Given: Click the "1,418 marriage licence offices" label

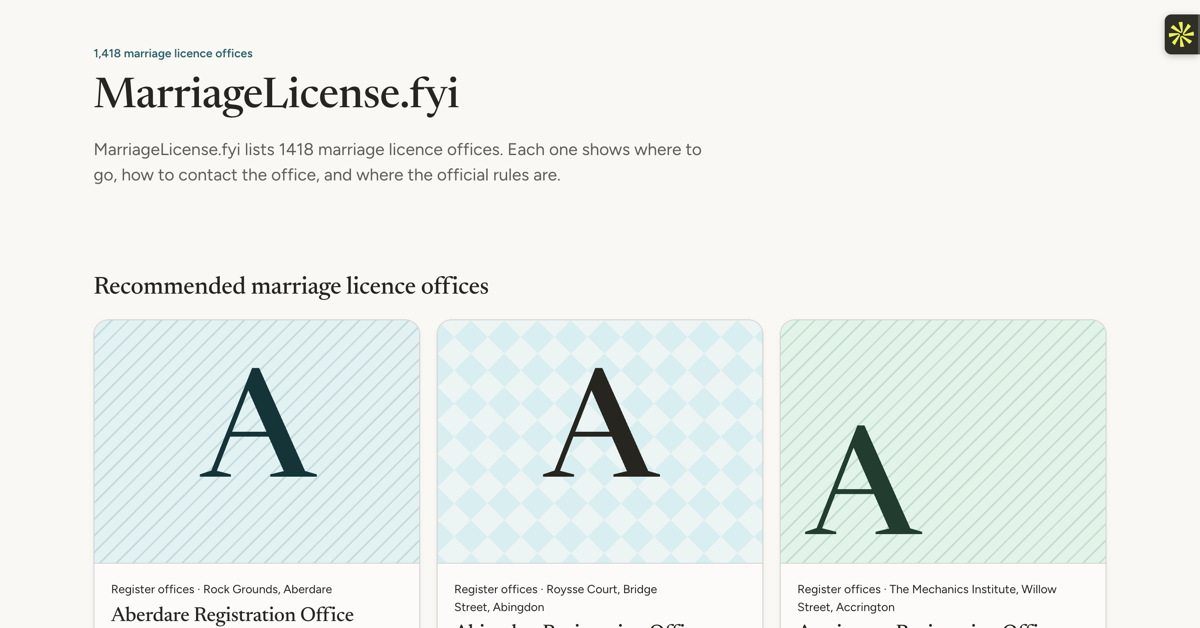Looking at the screenshot, I should (x=173, y=53).
